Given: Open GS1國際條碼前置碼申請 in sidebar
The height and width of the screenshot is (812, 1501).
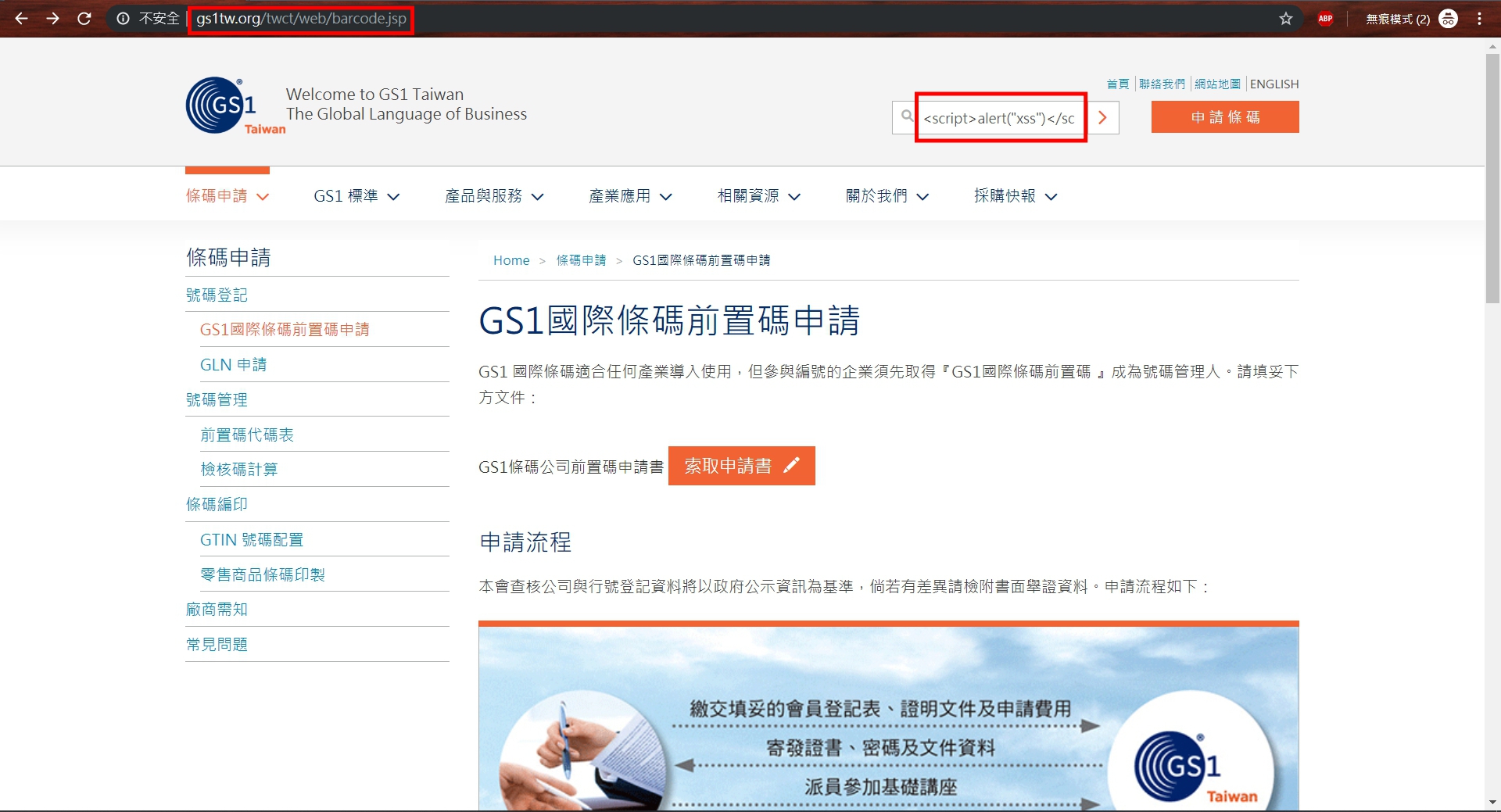Looking at the screenshot, I should (x=285, y=330).
